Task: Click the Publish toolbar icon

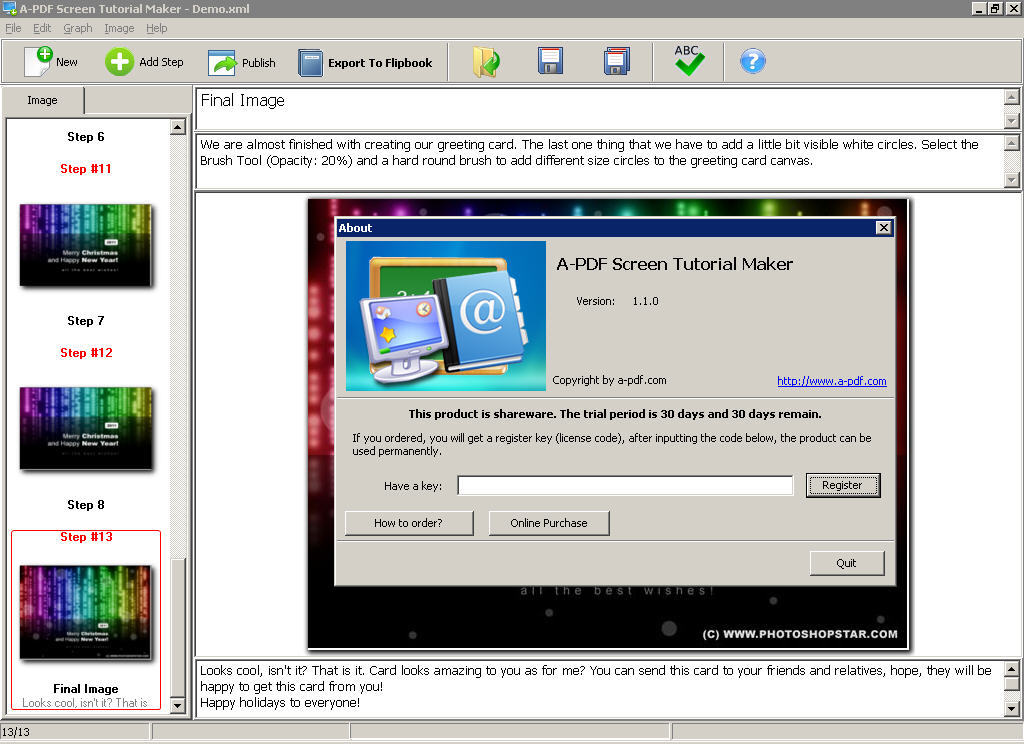Action: click(221, 62)
